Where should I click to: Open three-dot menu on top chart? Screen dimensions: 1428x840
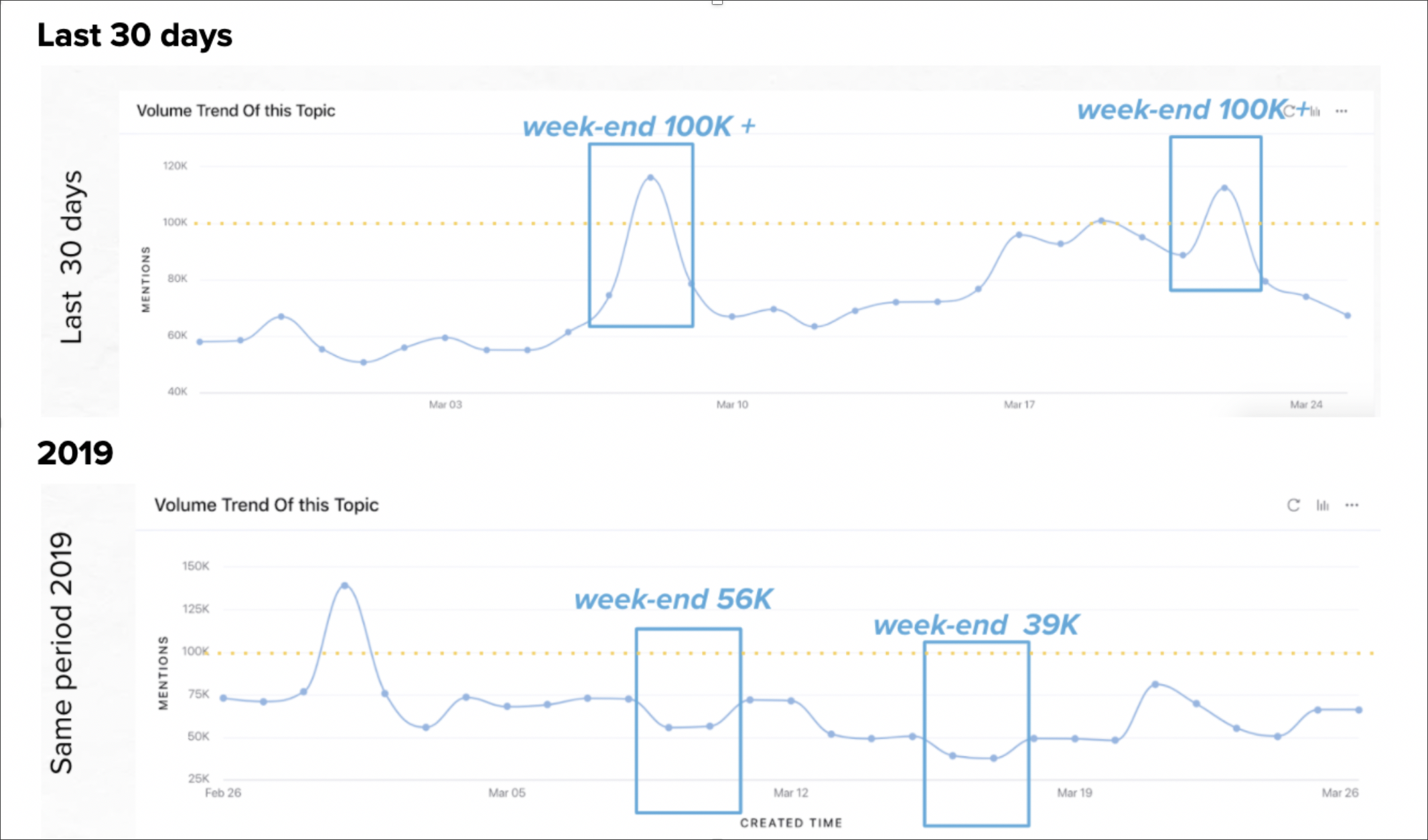(1341, 111)
